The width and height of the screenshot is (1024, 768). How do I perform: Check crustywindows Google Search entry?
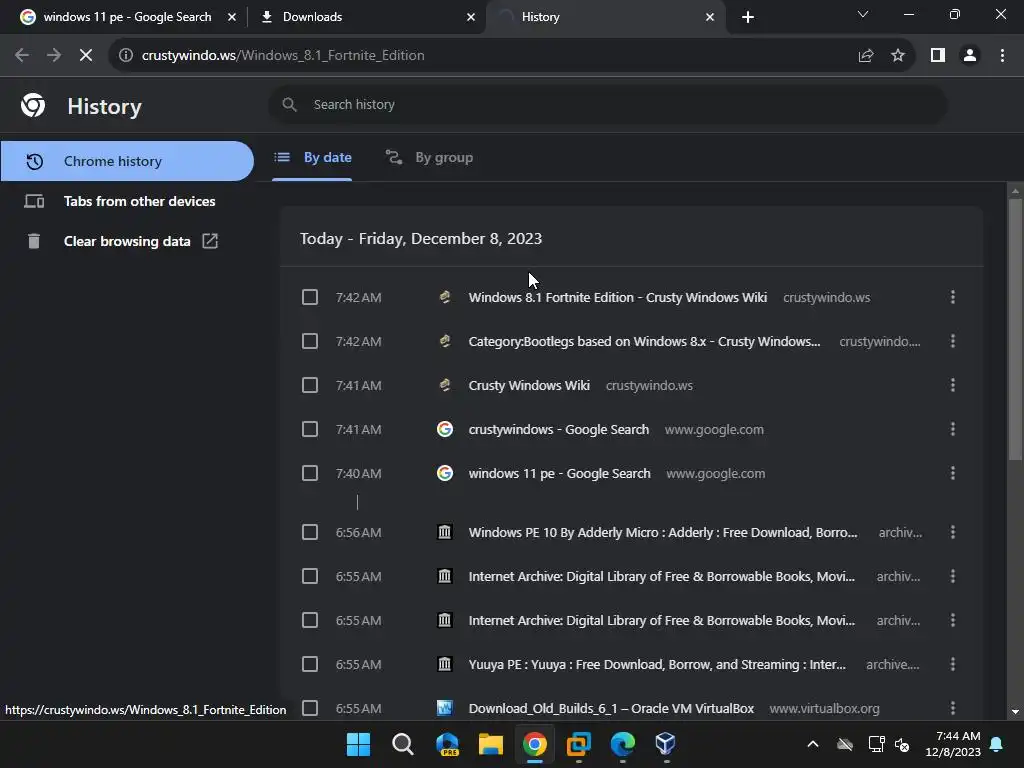pos(310,429)
